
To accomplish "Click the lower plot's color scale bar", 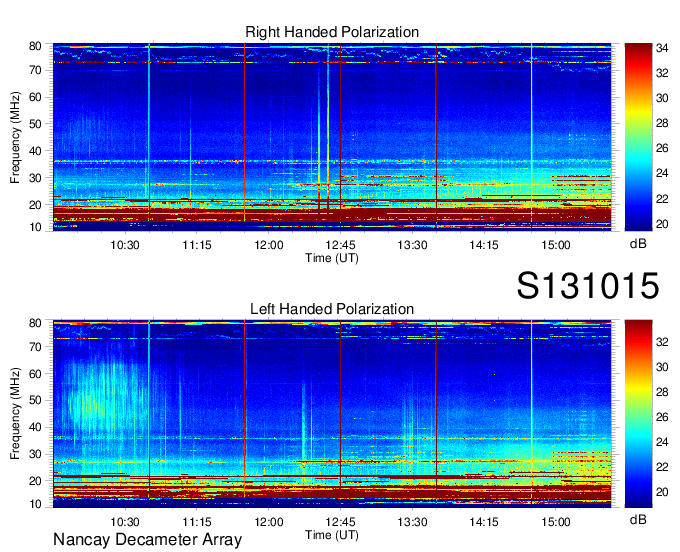I will coord(638,414).
